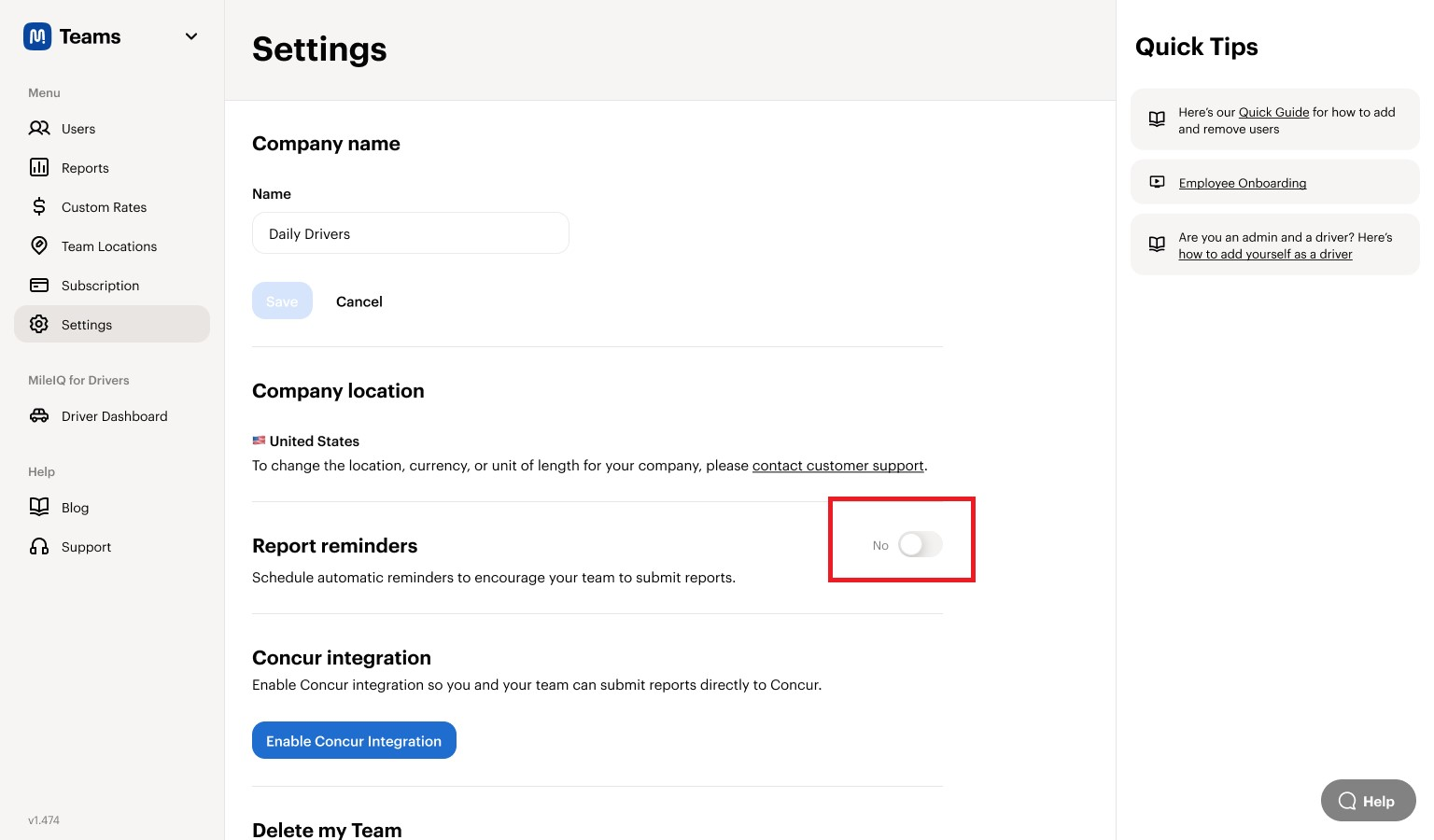Open the Help chat widget
Image resolution: width=1434 pixels, height=840 pixels.
pos(1368,801)
